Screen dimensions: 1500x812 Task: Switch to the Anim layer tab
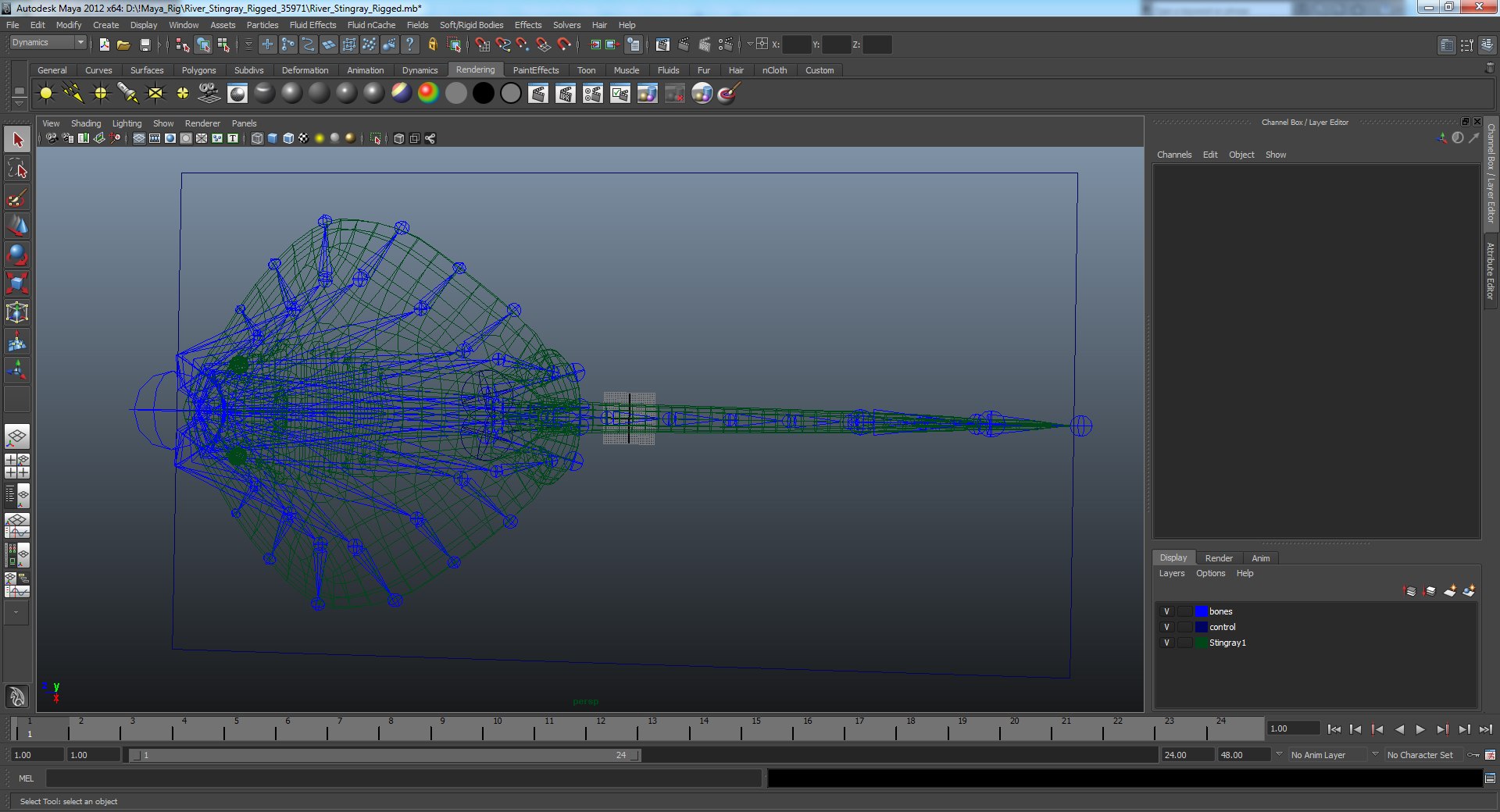[x=1260, y=558]
